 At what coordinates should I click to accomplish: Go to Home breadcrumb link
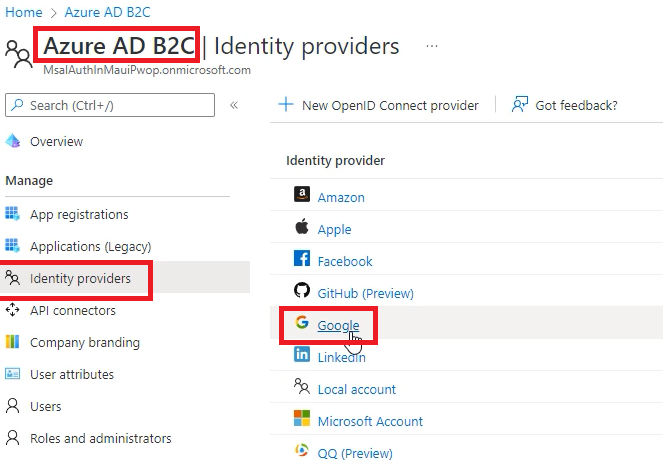tap(24, 12)
